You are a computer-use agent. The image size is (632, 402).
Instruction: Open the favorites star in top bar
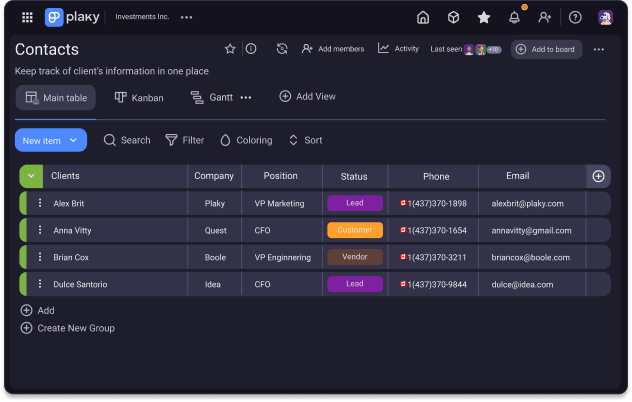484,17
